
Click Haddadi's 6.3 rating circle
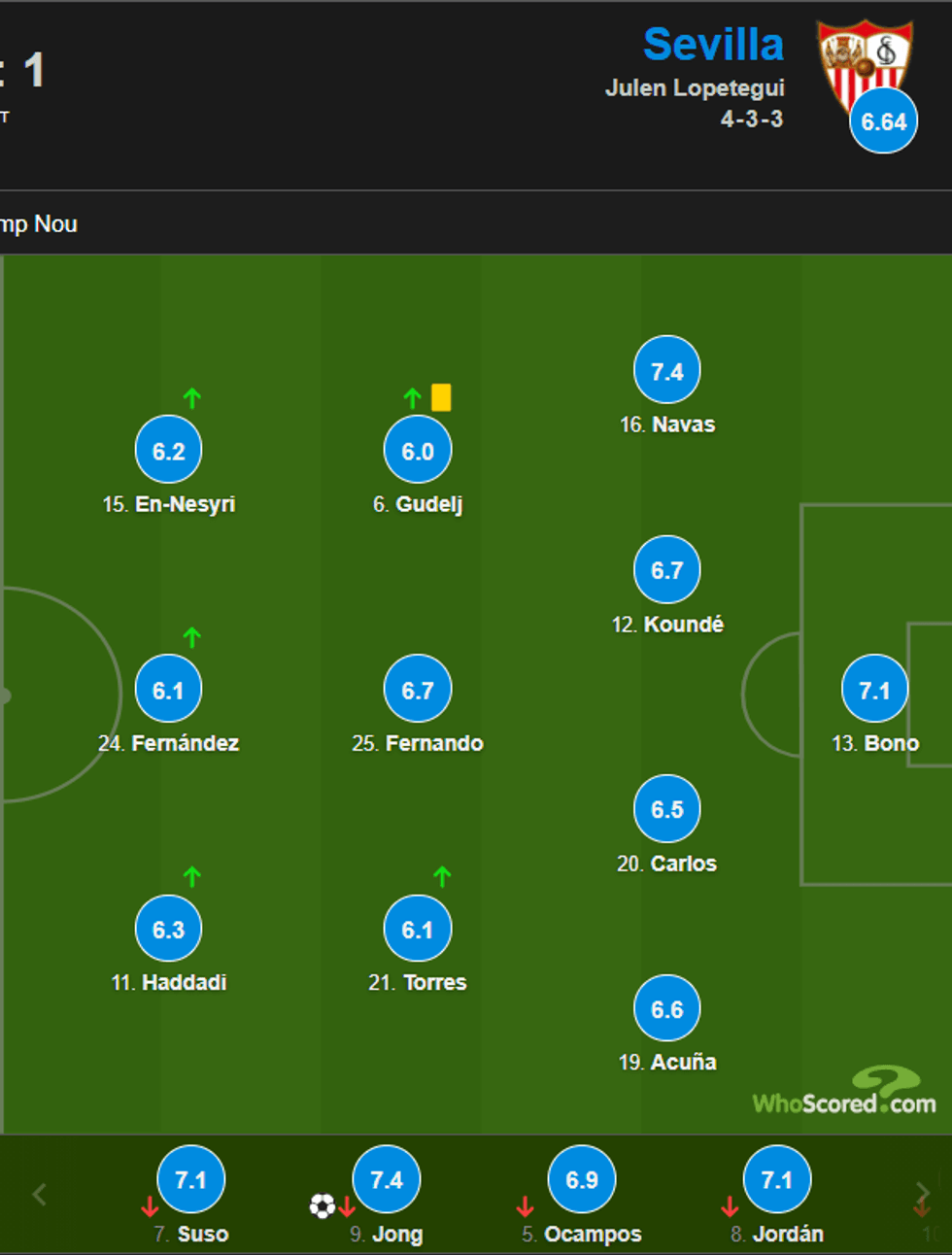pos(168,929)
